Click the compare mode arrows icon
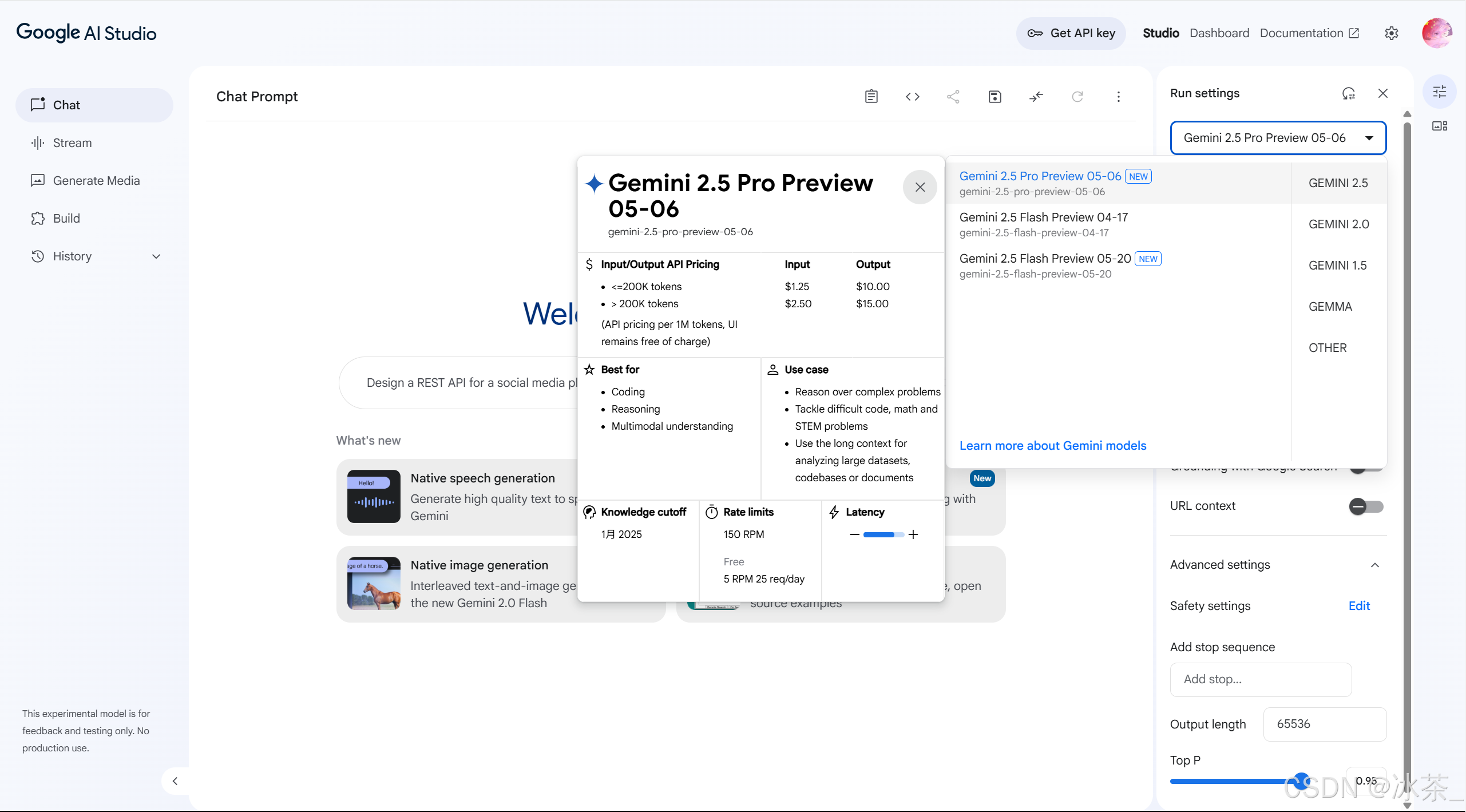 [1036, 97]
